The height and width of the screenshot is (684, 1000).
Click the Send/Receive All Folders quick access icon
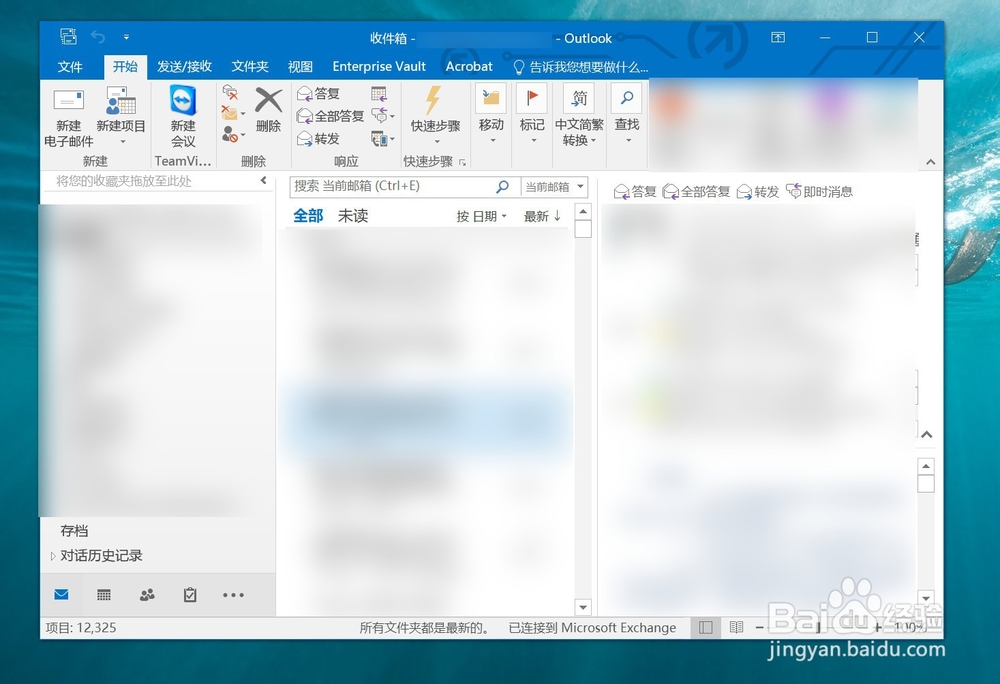68,36
